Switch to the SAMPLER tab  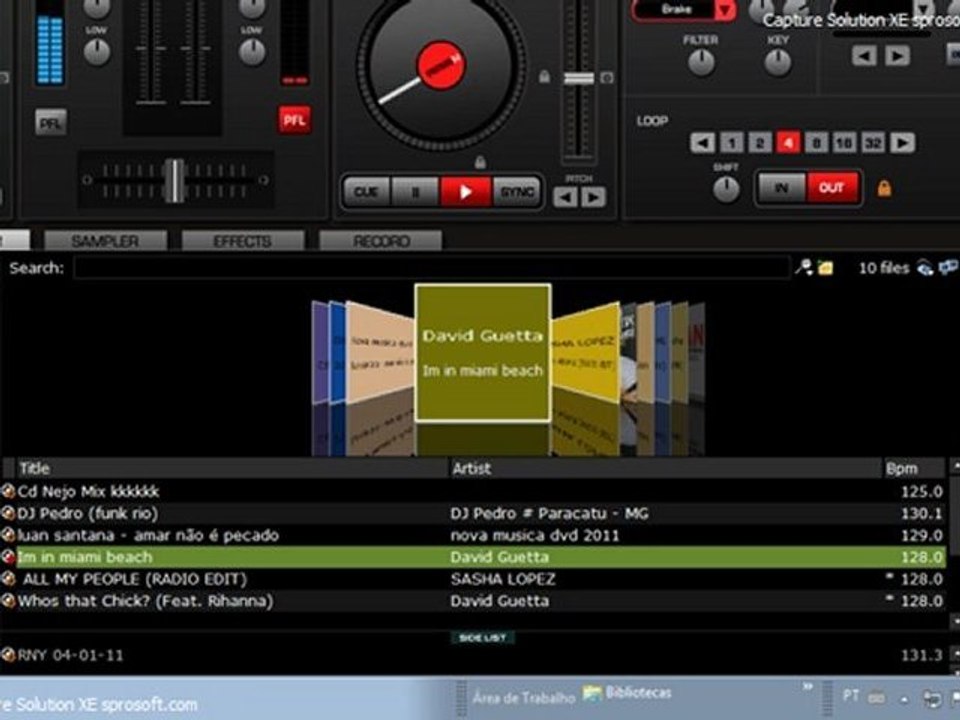pyautogui.click(x=105, y=241)
